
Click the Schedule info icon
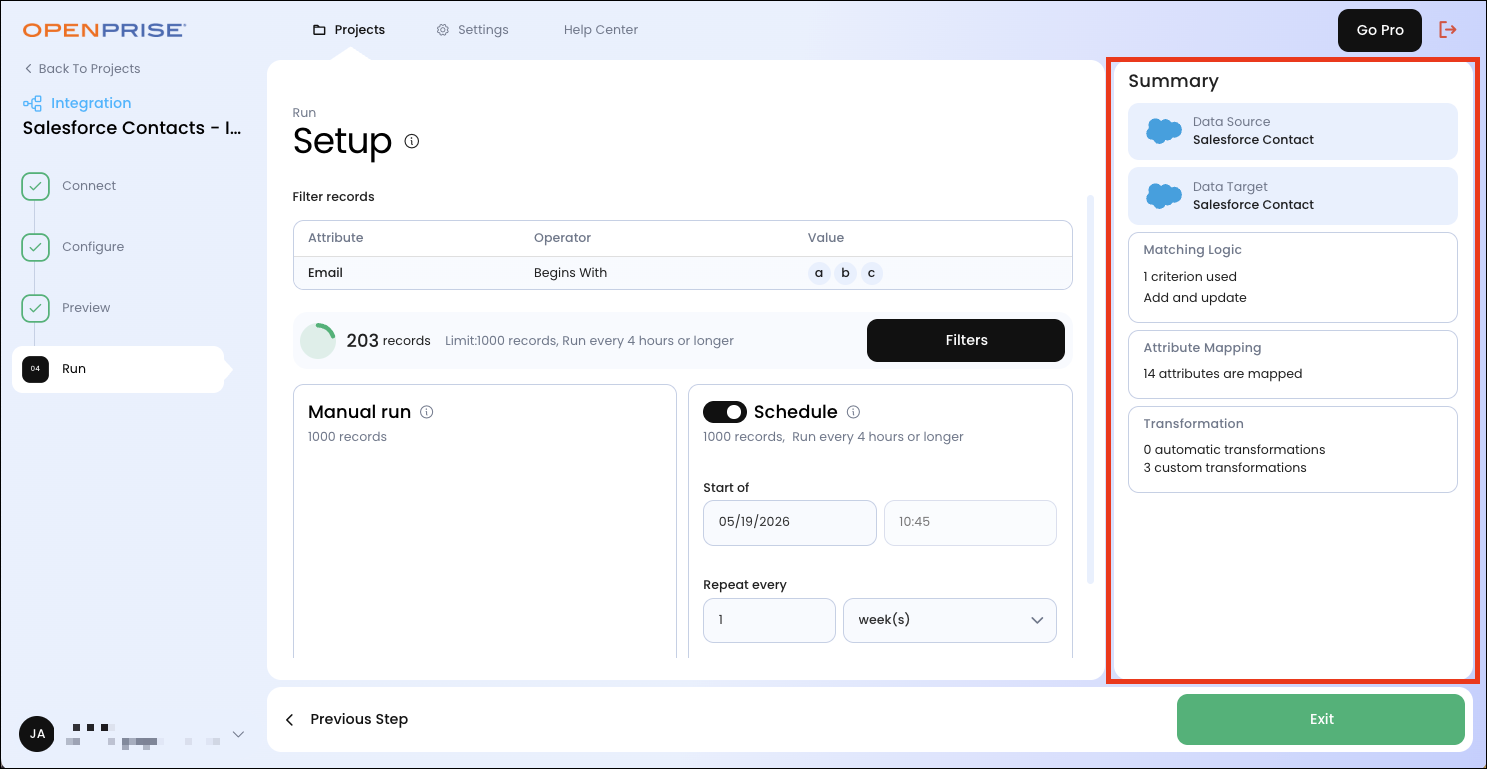click(x=854, y=412)
